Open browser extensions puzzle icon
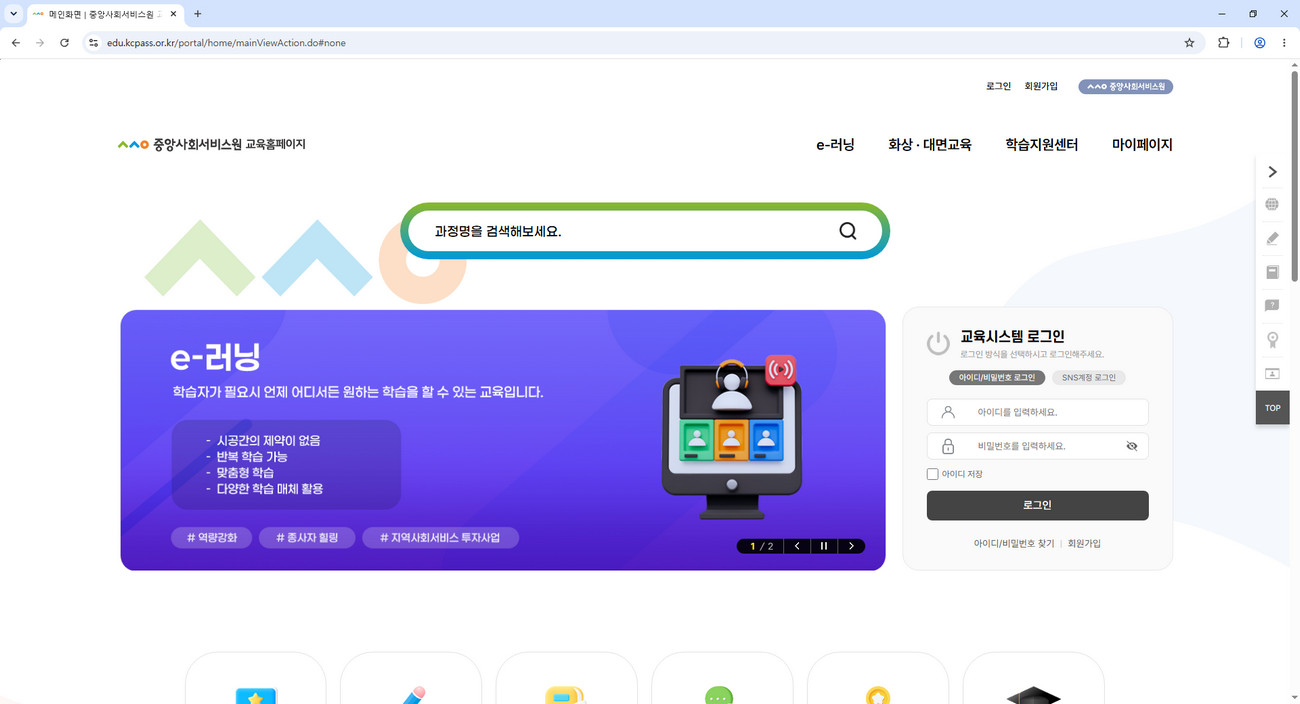The height and width of the screenshot is (704, 1300). pos(1224,43)
